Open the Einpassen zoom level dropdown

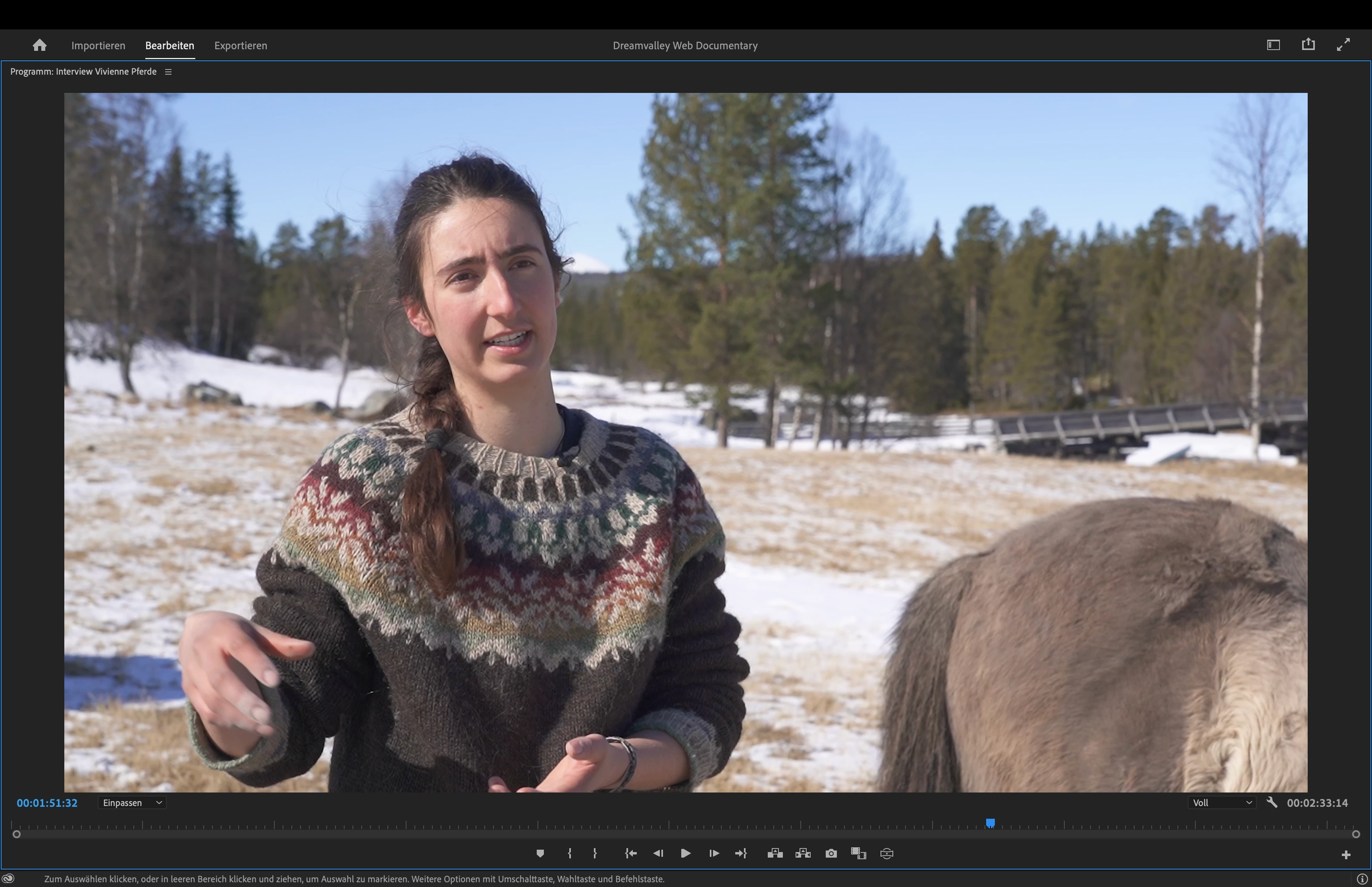point(132,803)
